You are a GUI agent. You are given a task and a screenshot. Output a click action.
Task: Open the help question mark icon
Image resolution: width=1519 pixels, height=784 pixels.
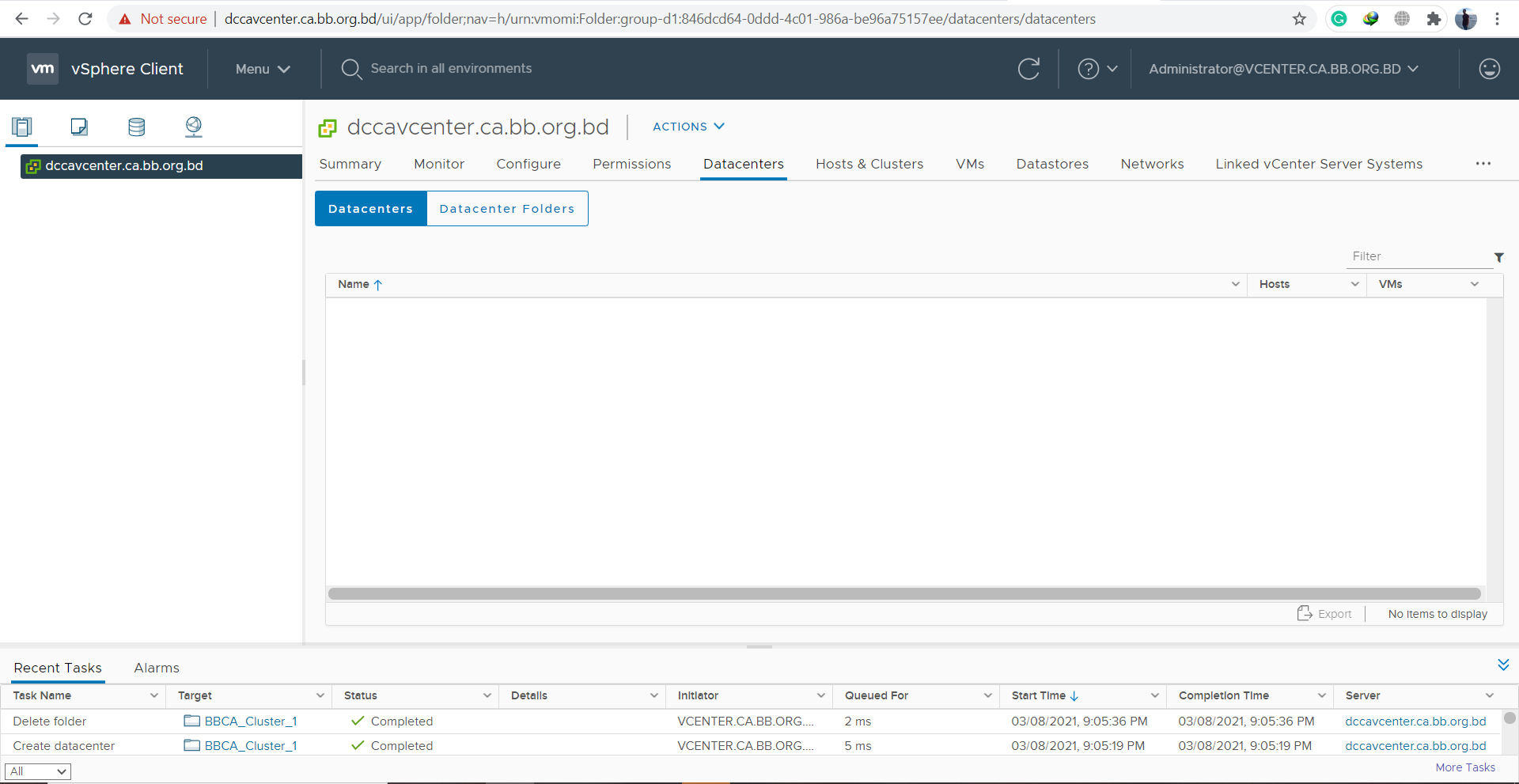[1089, 69]
